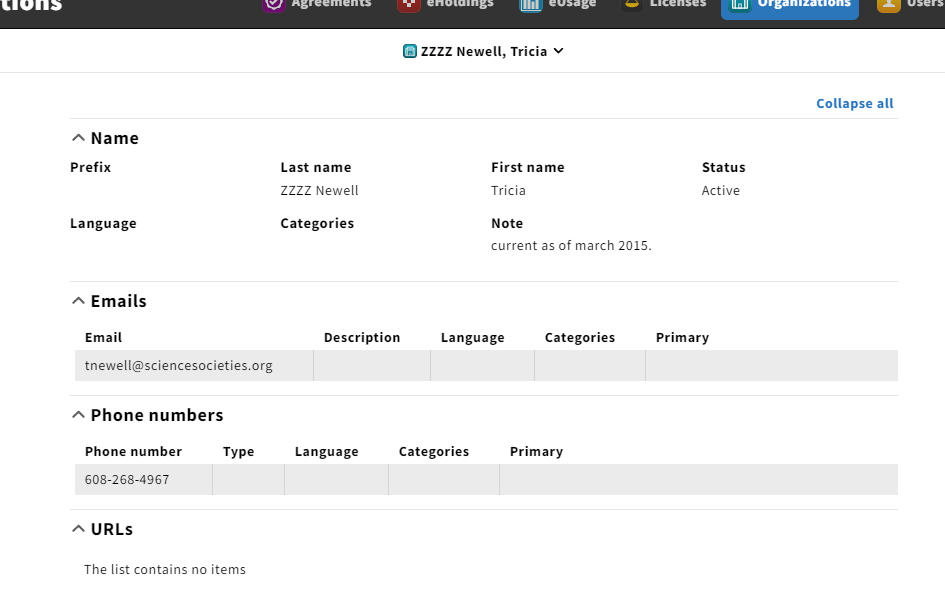The image size is (945, 599).
Task: Click the Last name field label
Action: 315,168
